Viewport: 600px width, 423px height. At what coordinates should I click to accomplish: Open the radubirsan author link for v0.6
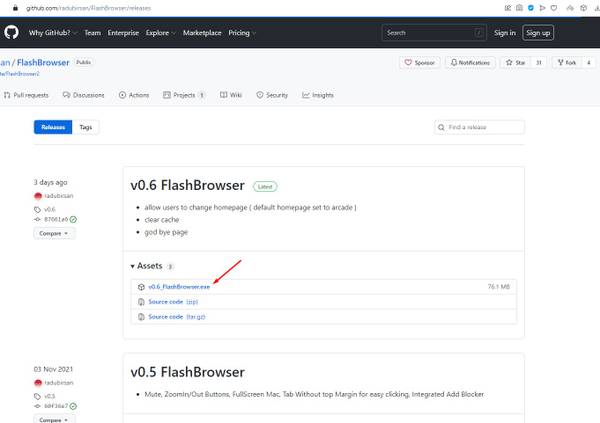point(59,196)
